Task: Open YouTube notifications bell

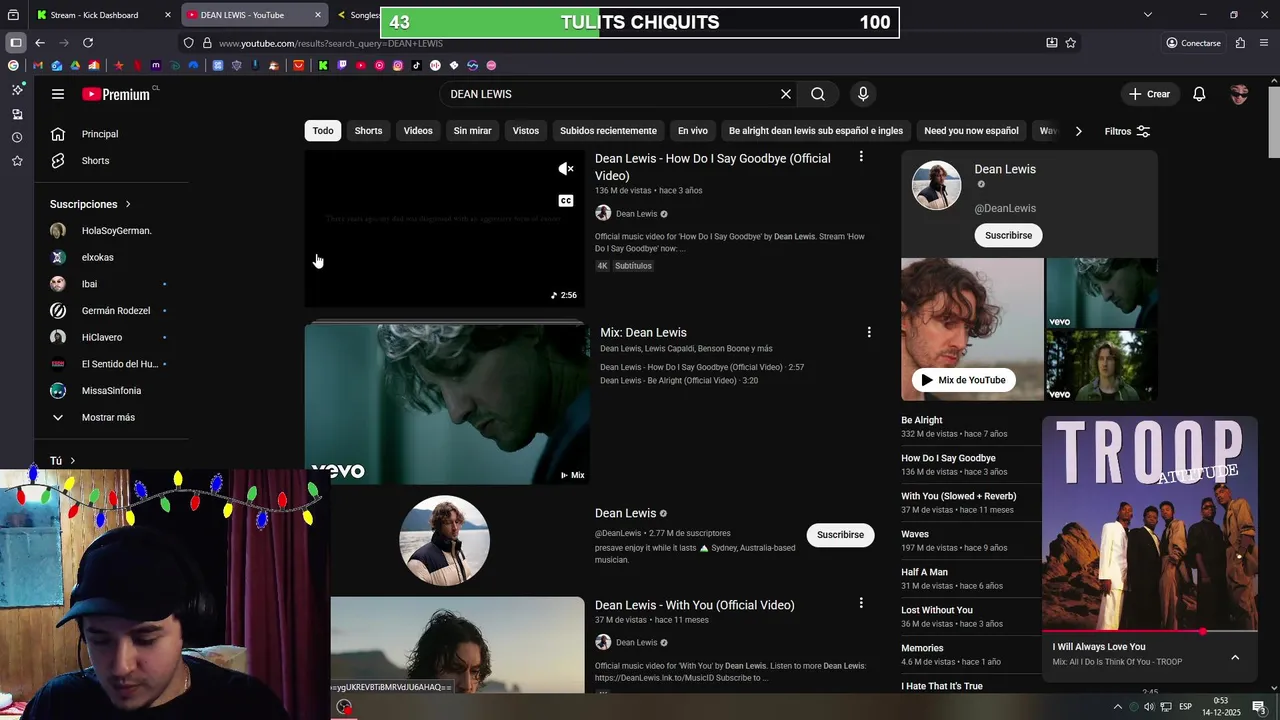Action: pyautogui.click(x=1199, y=94)
